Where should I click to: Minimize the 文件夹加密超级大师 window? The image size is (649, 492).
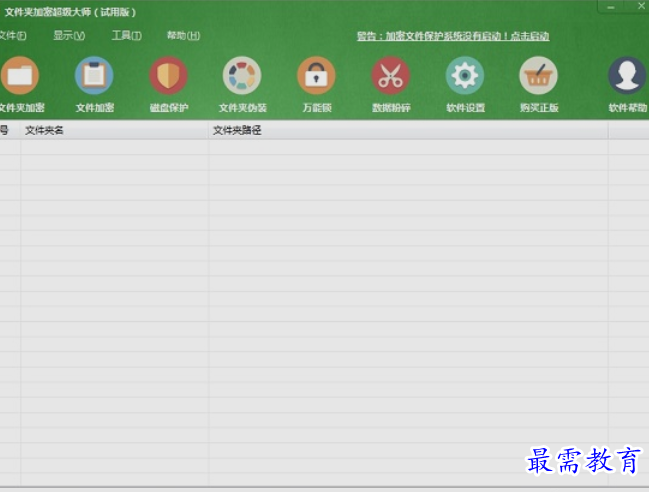[611, 7]
